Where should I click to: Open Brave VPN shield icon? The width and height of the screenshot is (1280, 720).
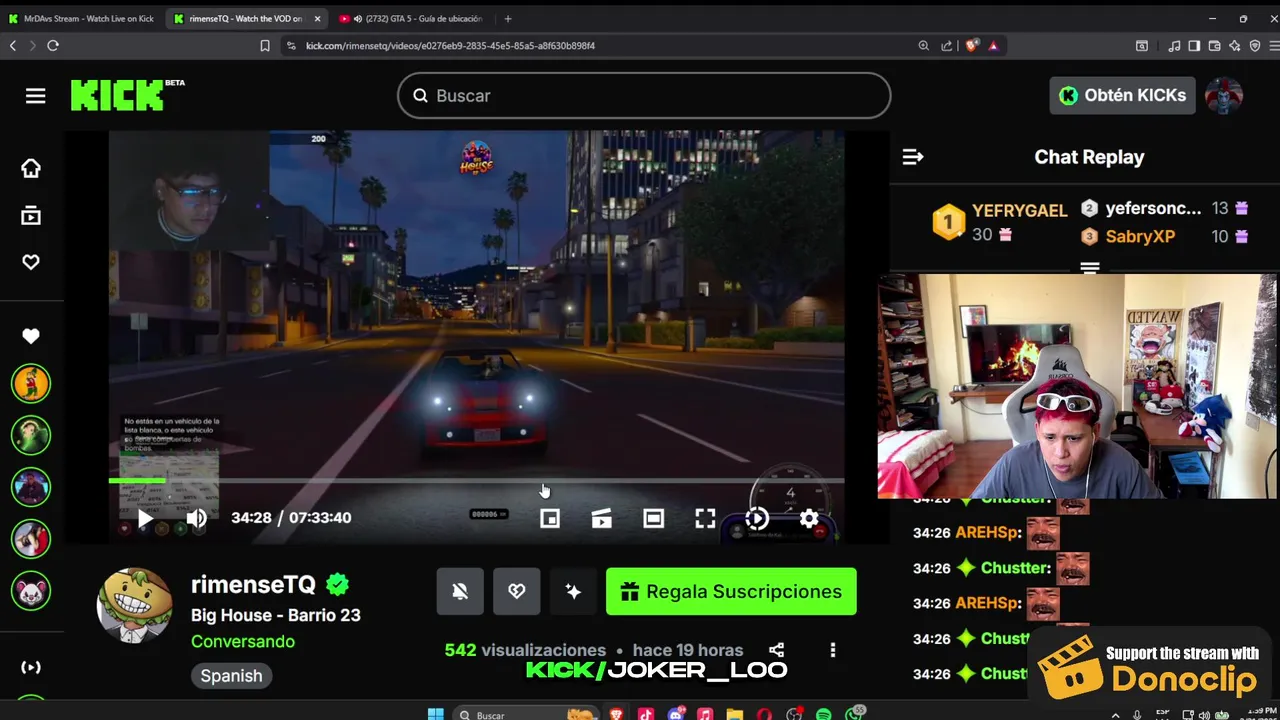(1255, 46)
